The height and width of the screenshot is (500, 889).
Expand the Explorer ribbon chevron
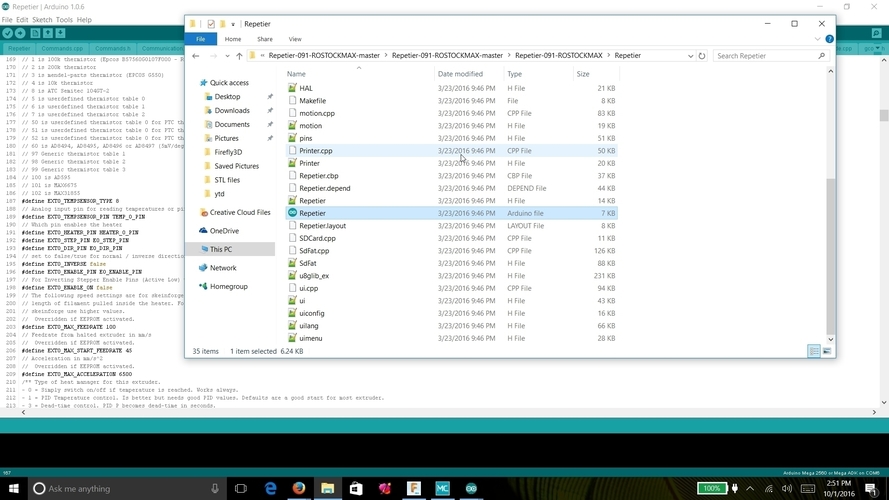[818, 39]
